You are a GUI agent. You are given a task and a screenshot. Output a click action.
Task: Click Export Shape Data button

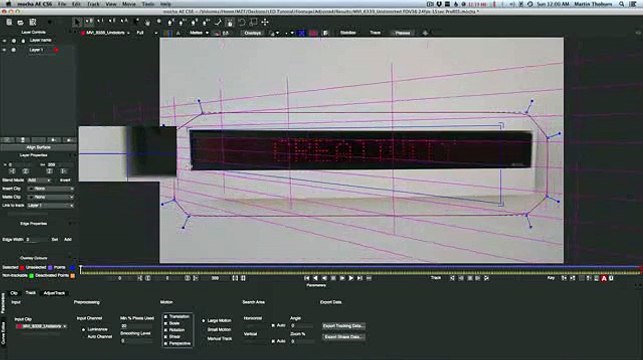point(343,337)
